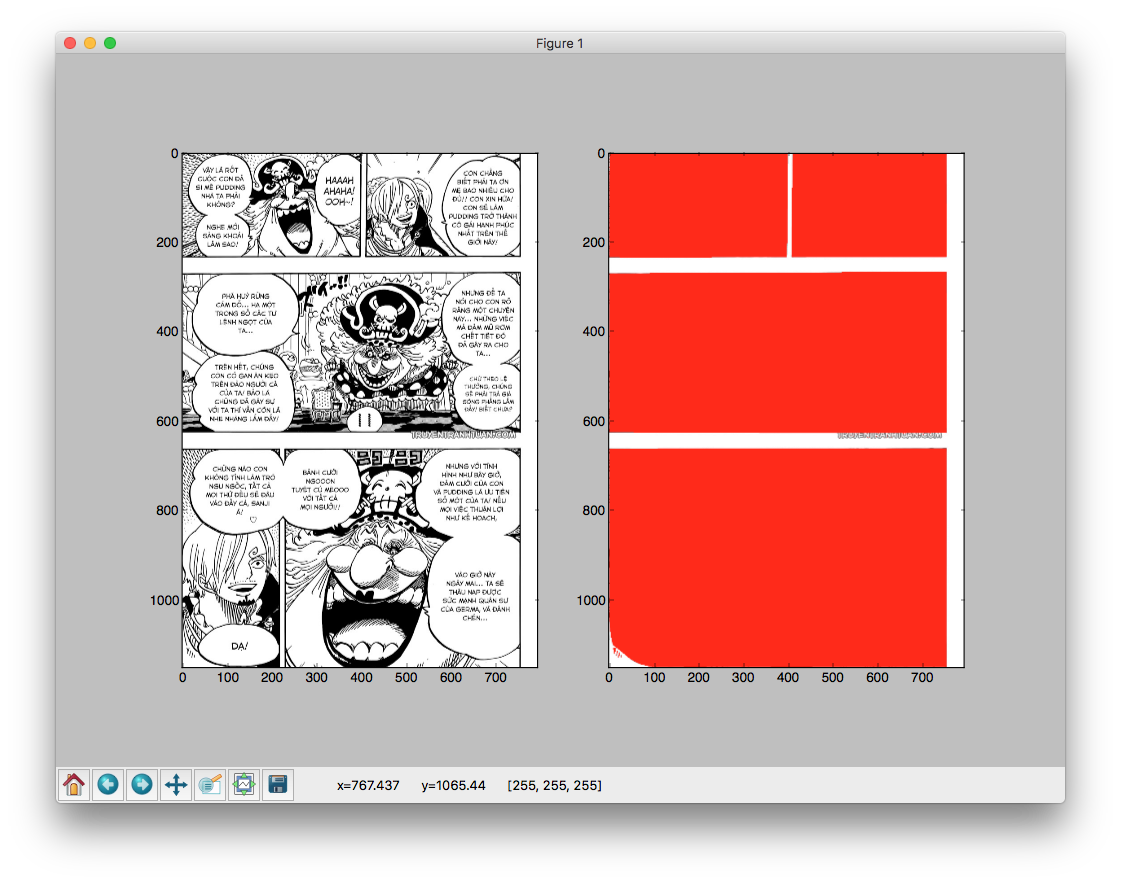The height and width of the screenshot is (883, 1121).
Task: Click the large bottom red panel region
Action: click(778, 557)
